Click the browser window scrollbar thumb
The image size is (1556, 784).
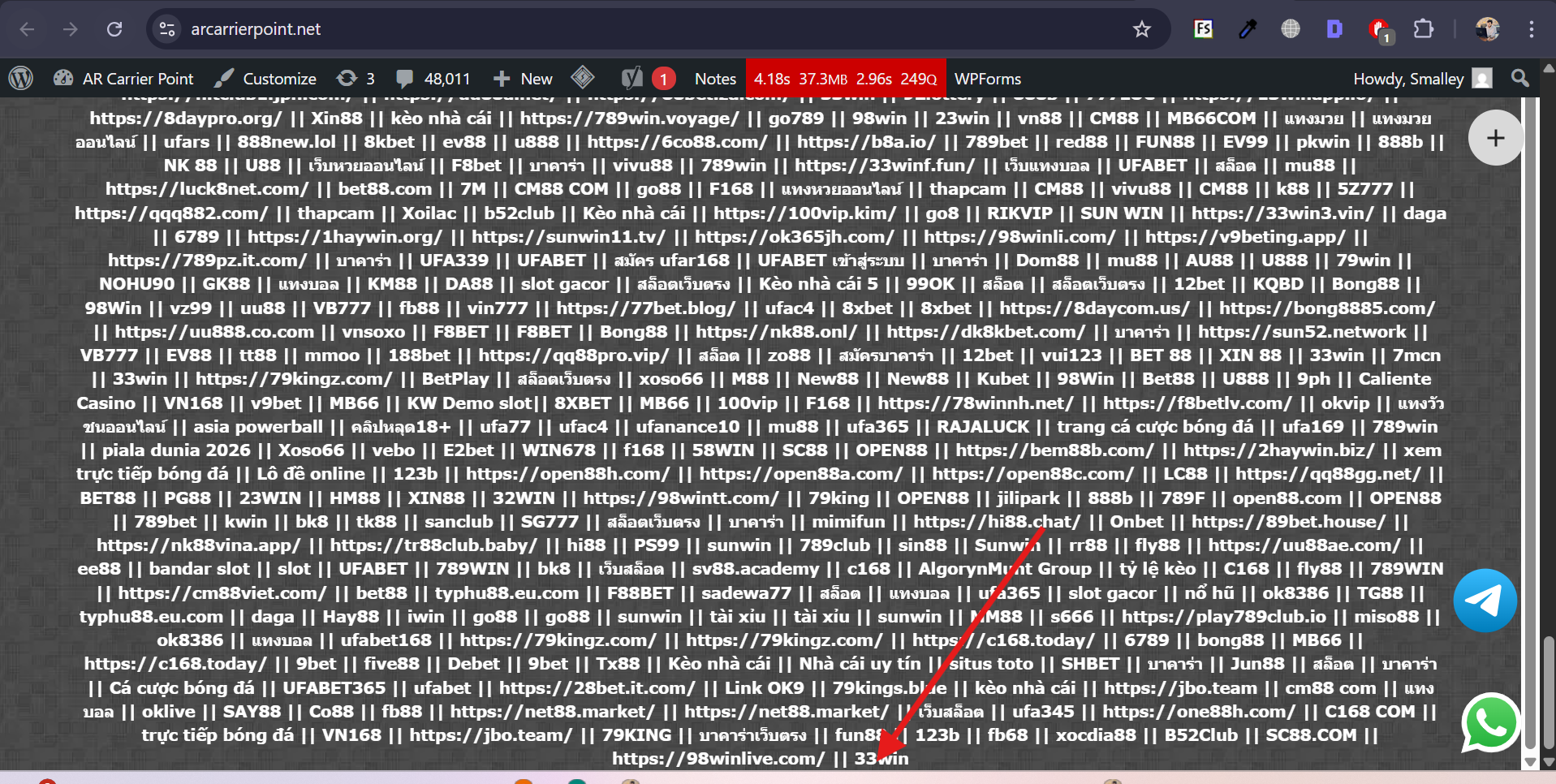[1549, 692]
